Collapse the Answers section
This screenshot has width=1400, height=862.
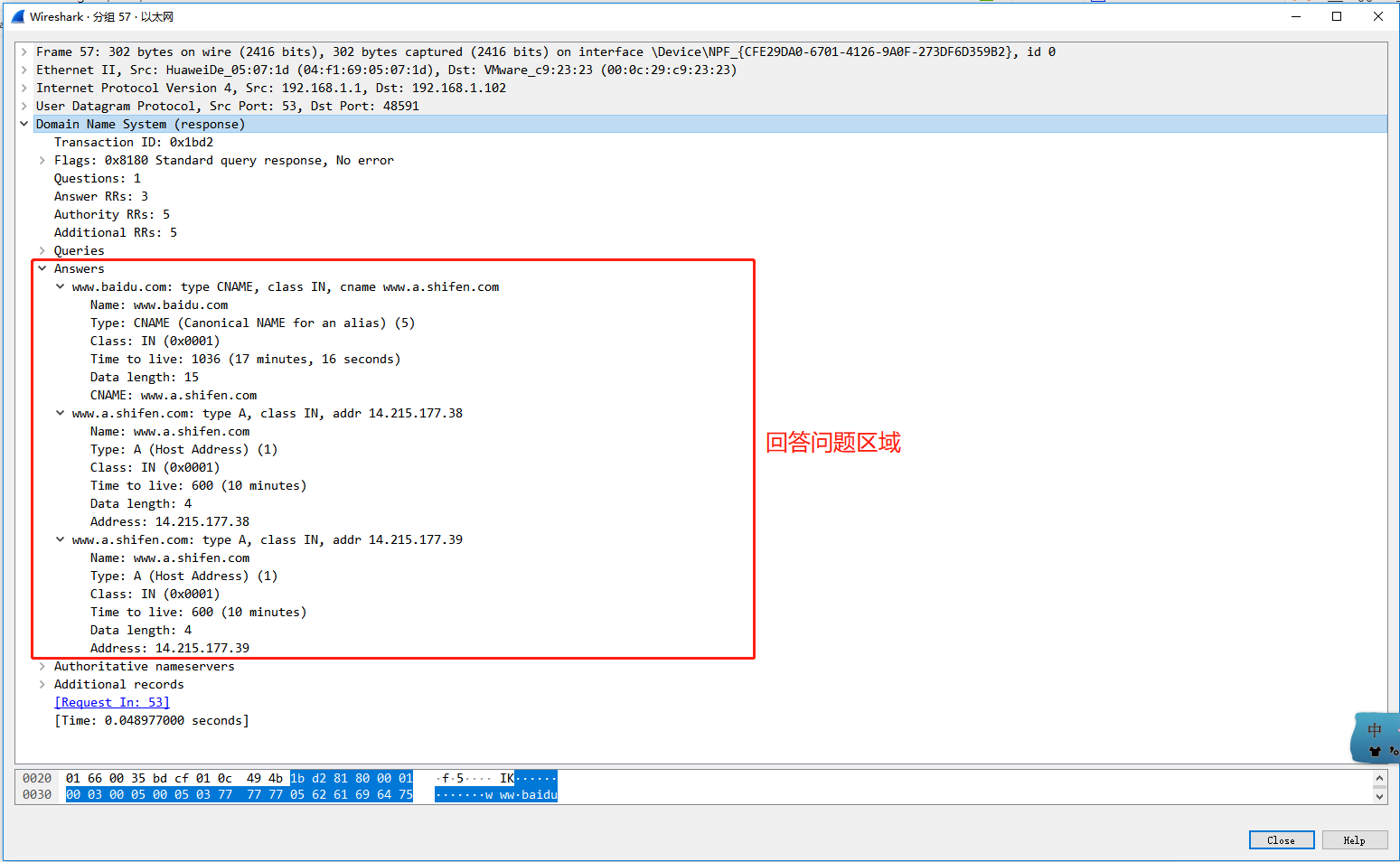click(x=42, y=268)
